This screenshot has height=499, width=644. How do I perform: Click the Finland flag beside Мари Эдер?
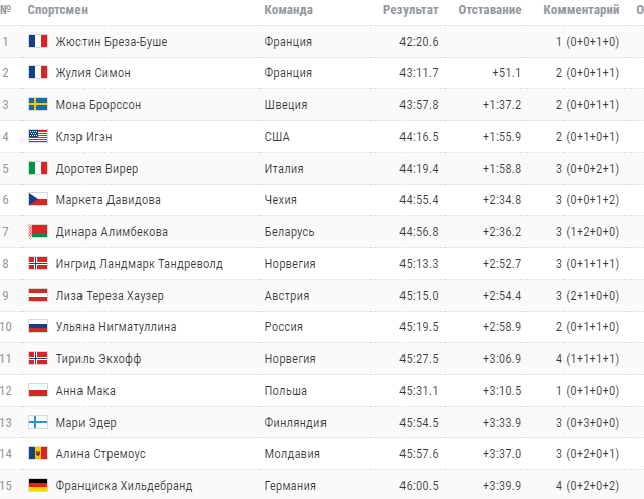pyautogui.click(x=38, y=422)
